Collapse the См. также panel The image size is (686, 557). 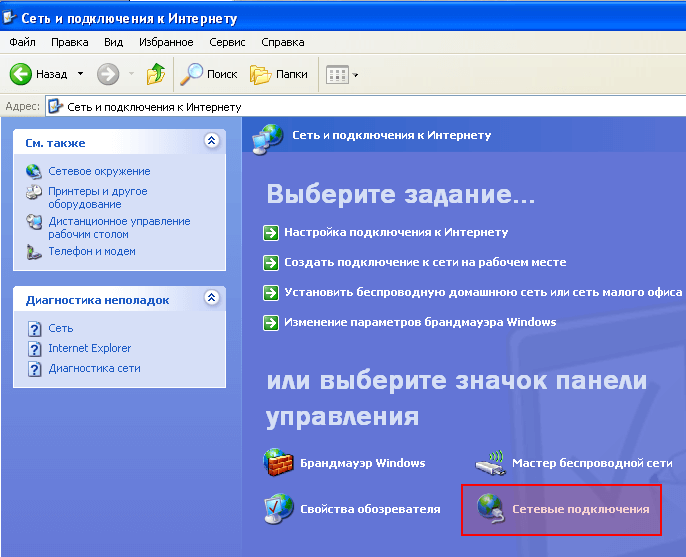pos(210,142)
